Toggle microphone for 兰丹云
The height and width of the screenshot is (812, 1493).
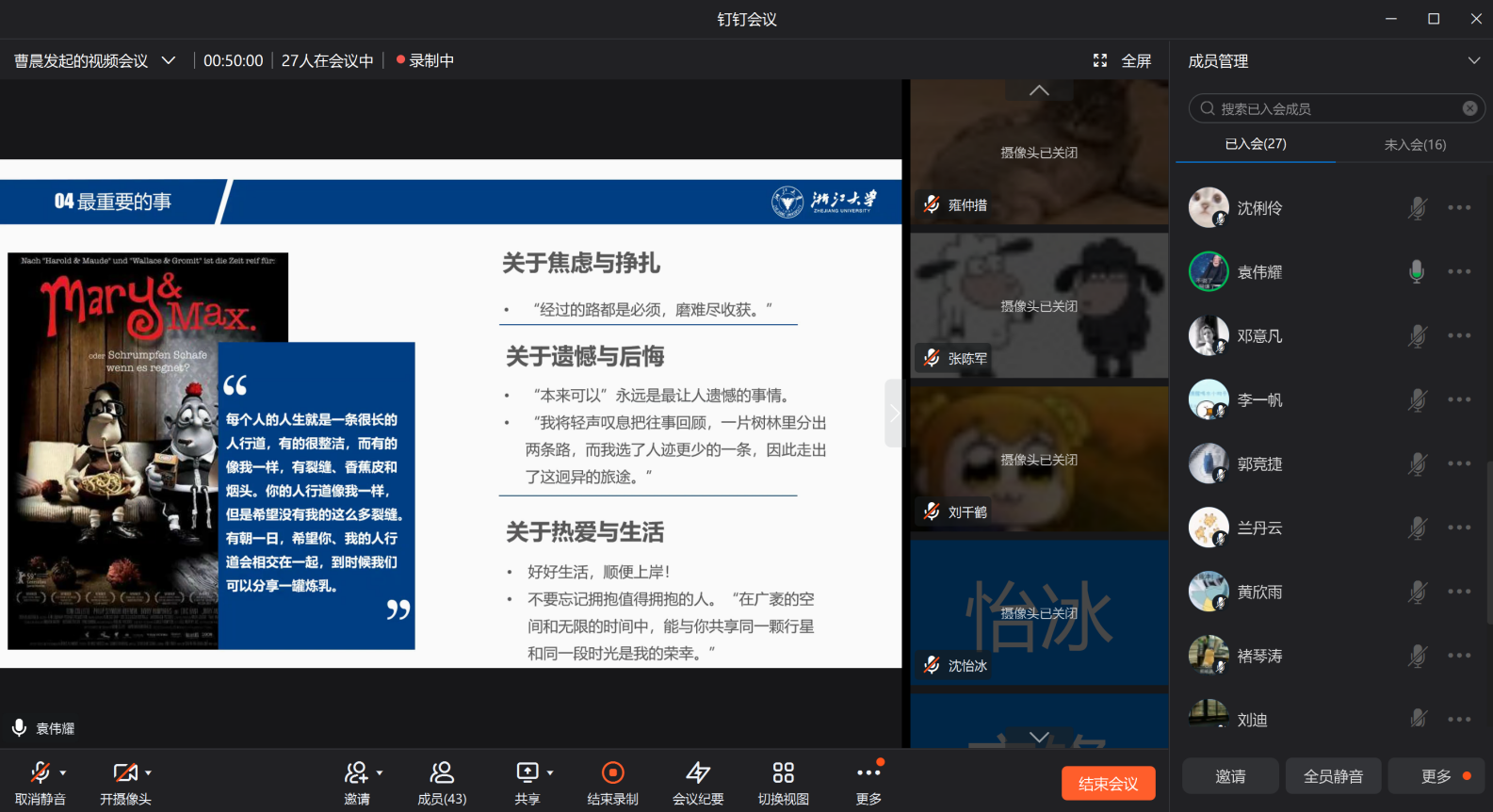click(x=1417, y=528)
